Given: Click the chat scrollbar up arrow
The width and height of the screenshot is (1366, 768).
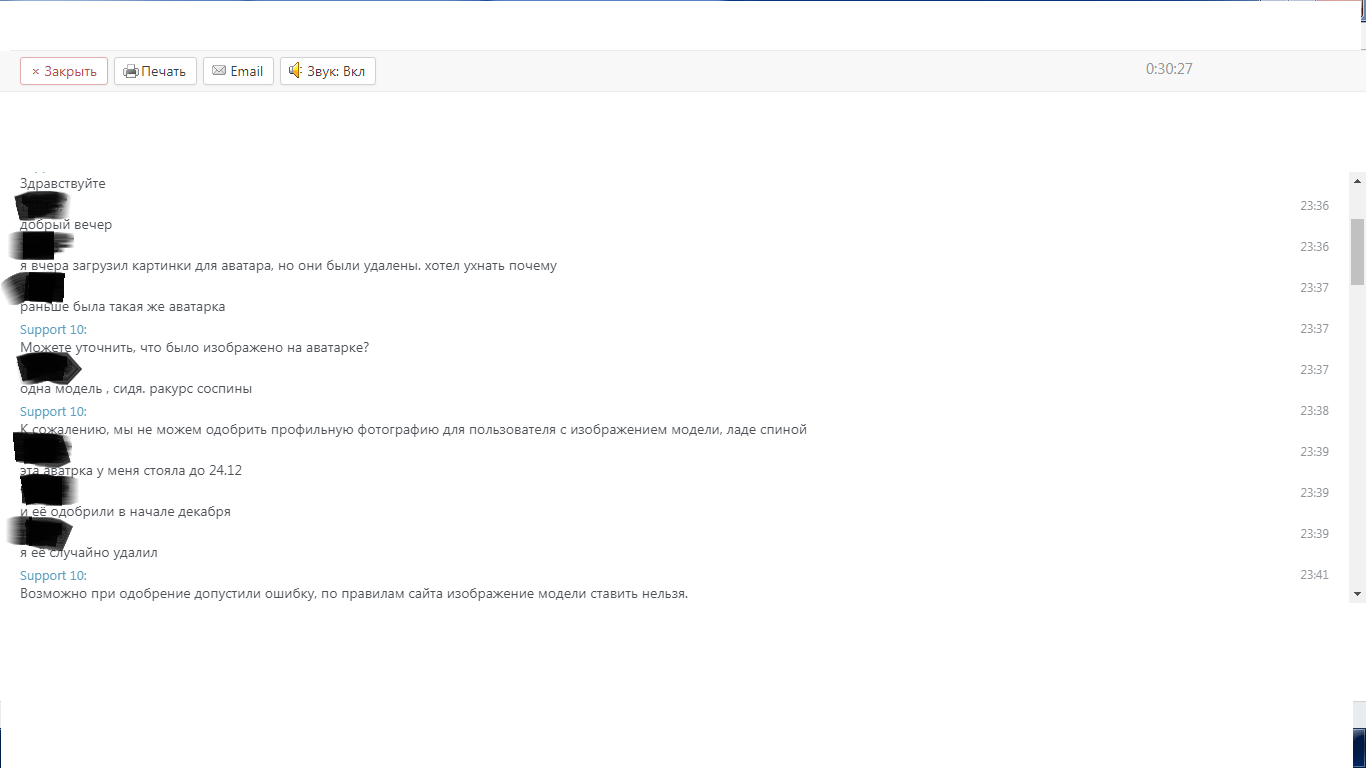Looking at the screenshot, I should (x=1357, y=181).
